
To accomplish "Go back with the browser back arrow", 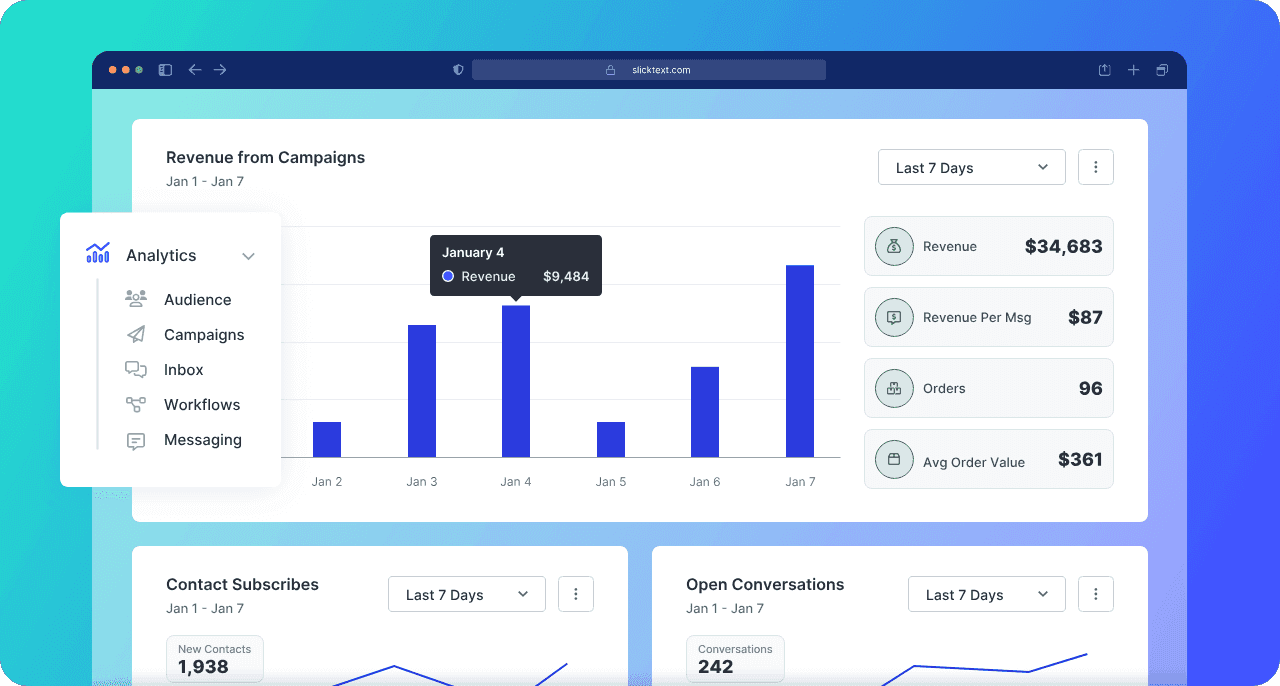I will click(x=195, y=70).
